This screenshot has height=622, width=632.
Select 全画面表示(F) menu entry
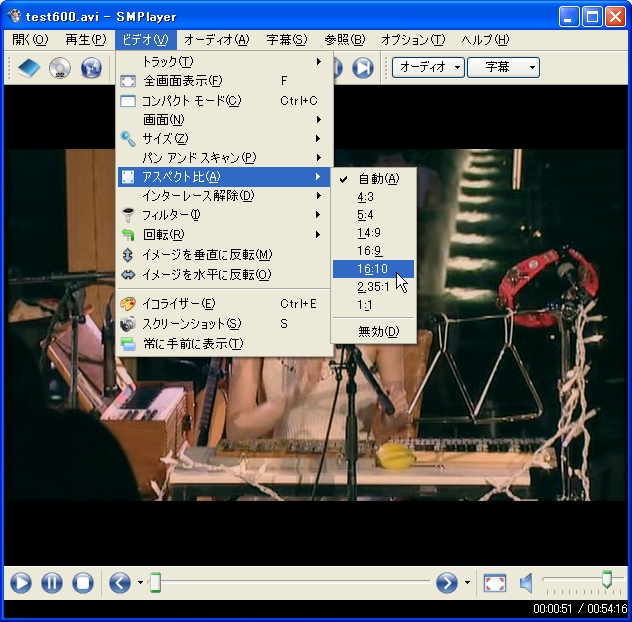[x=225, y=81]
